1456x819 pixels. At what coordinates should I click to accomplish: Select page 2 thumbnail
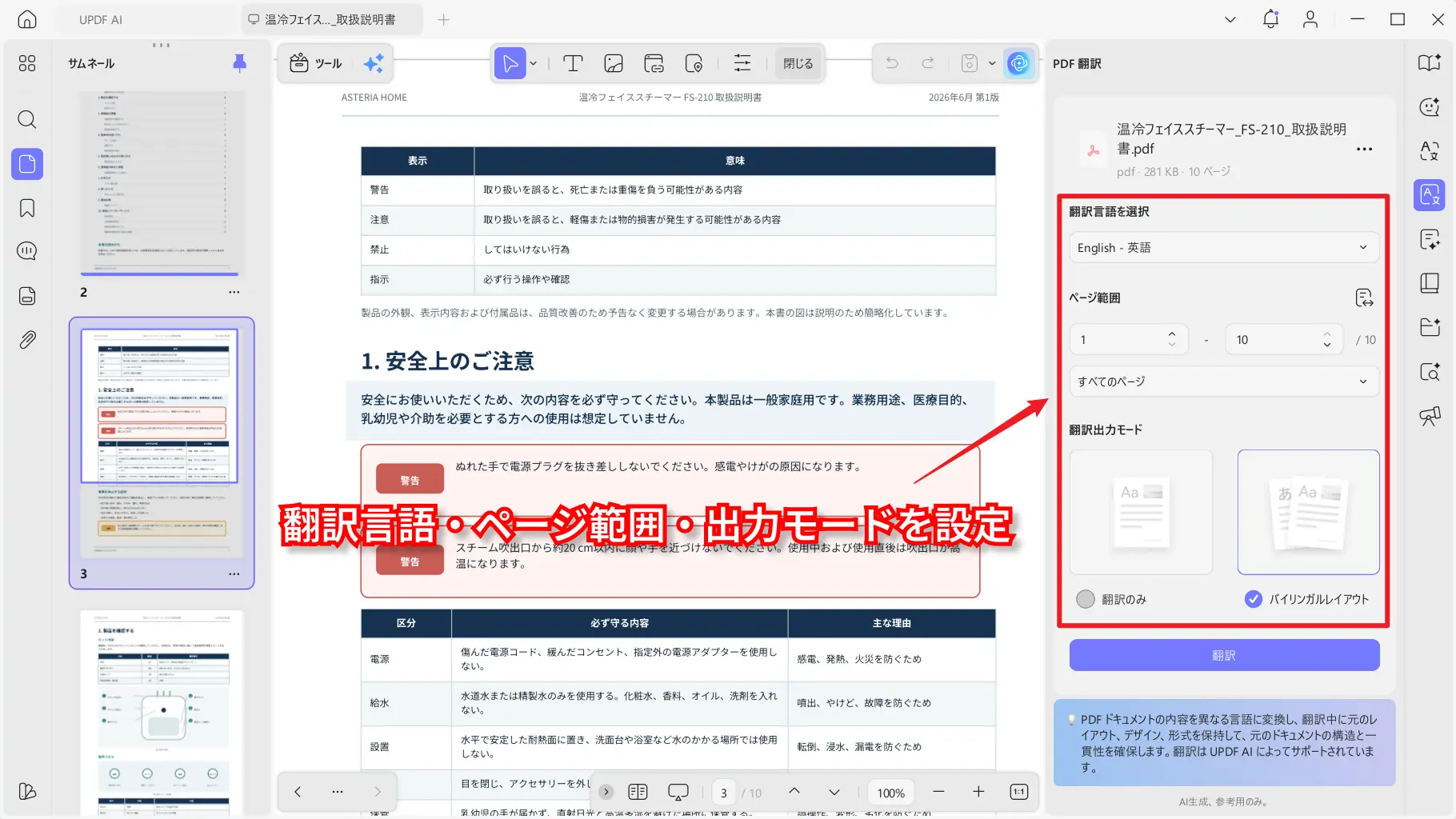point(160,182)
